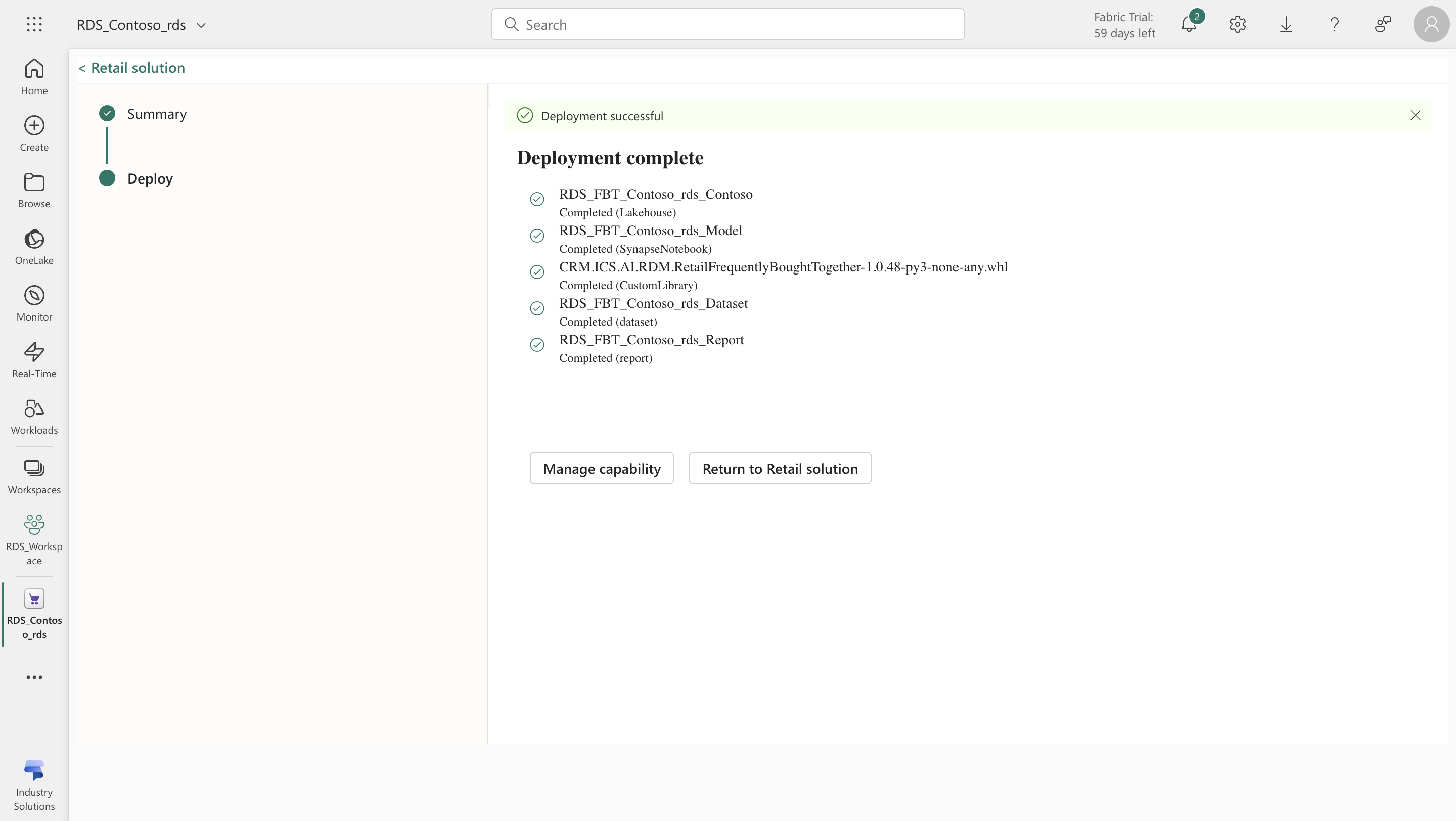Click the Completed (Lakehouse) status text
The image size is (1456, 821).
tap(617, 212)
